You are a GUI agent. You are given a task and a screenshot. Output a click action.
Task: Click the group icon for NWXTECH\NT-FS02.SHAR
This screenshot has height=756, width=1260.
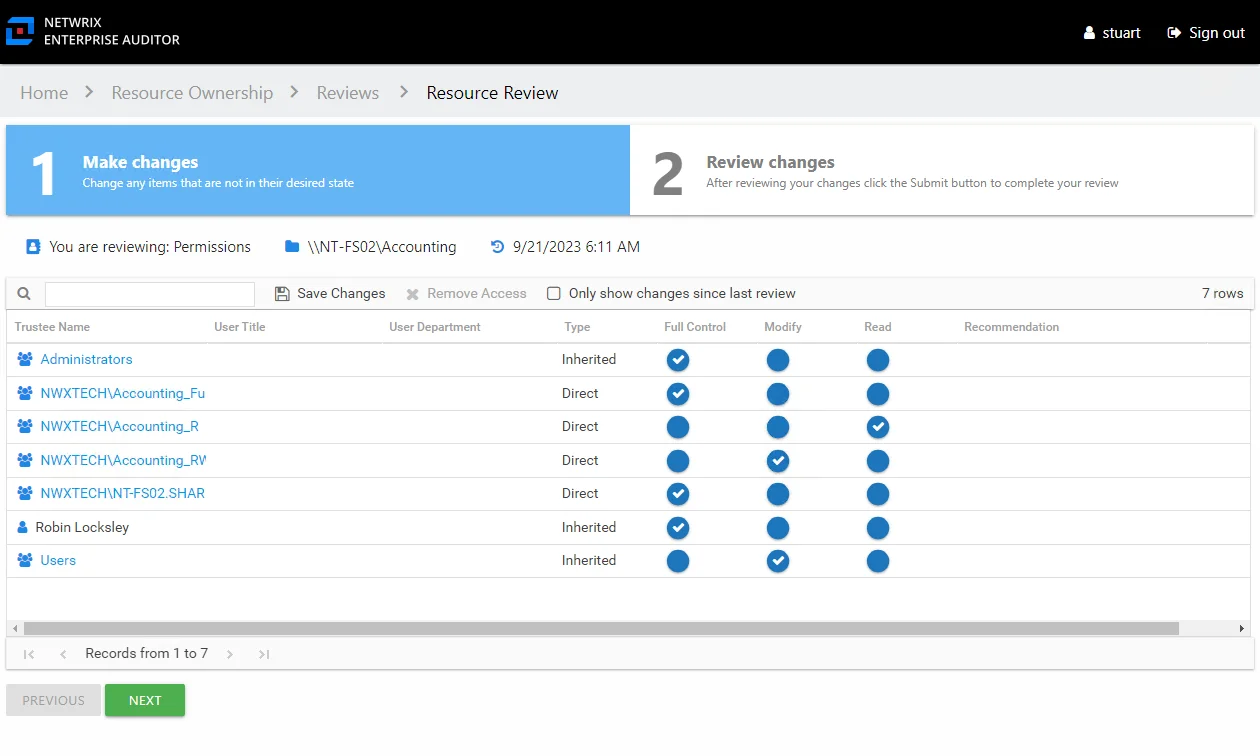pos(25,493)
